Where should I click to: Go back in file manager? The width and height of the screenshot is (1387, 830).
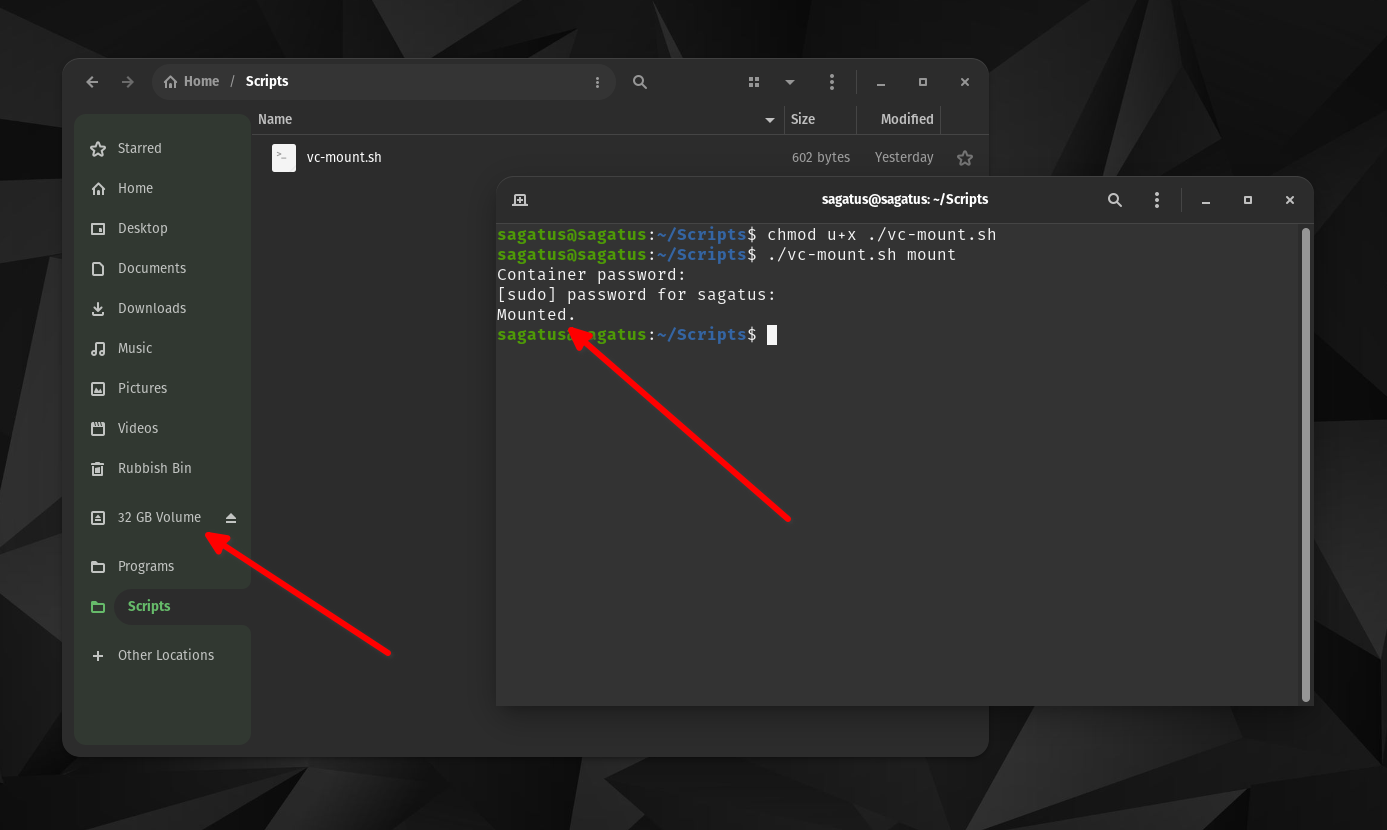tap(92, 82)
